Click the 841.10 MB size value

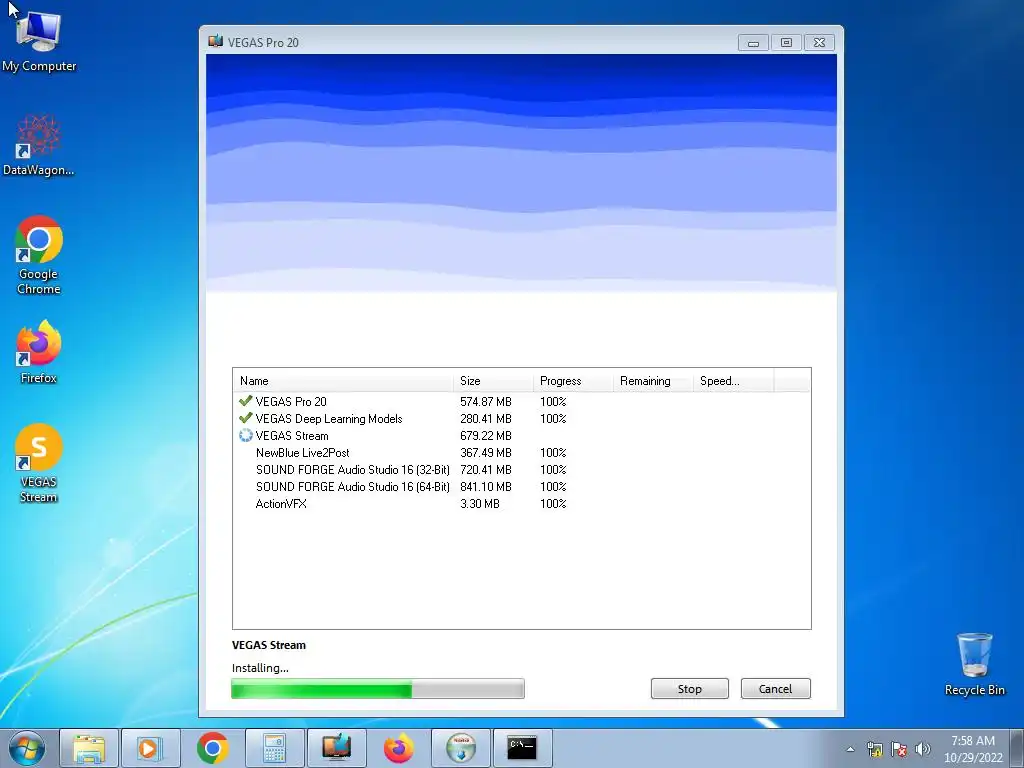486,487
